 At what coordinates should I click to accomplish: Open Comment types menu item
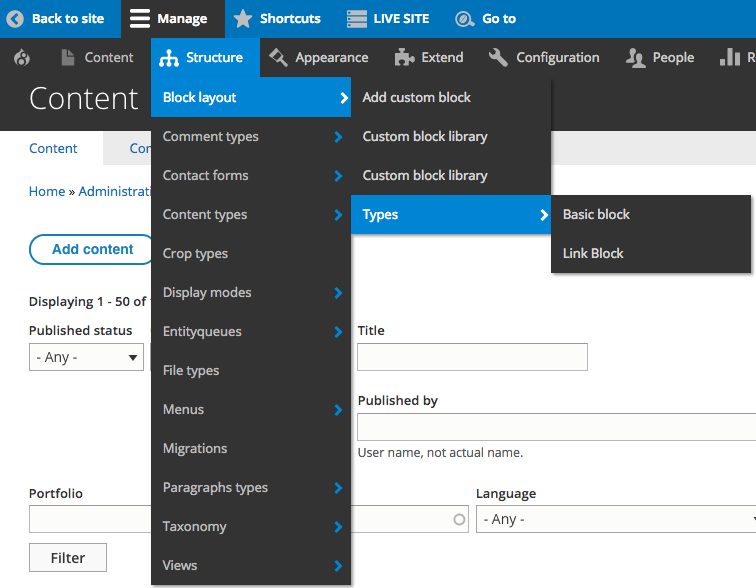coord(251,136)
